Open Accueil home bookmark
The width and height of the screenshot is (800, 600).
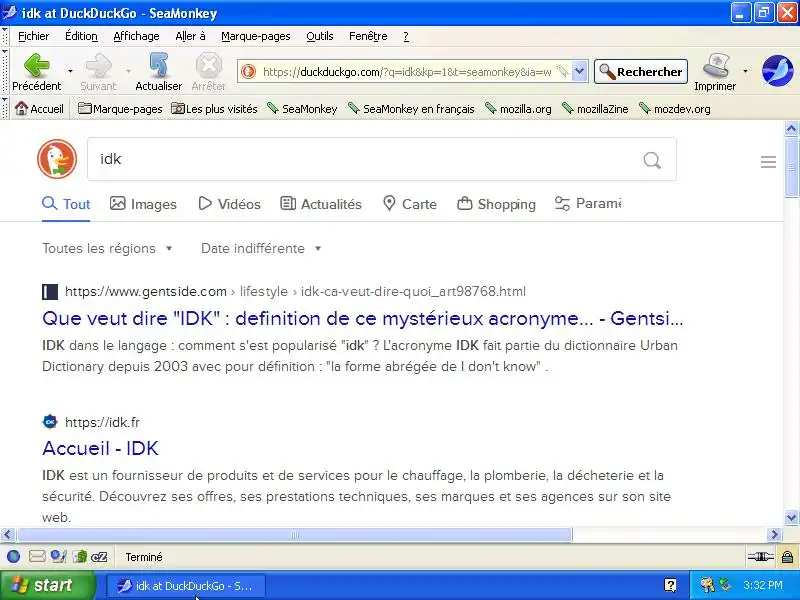(x=39, y=109)
